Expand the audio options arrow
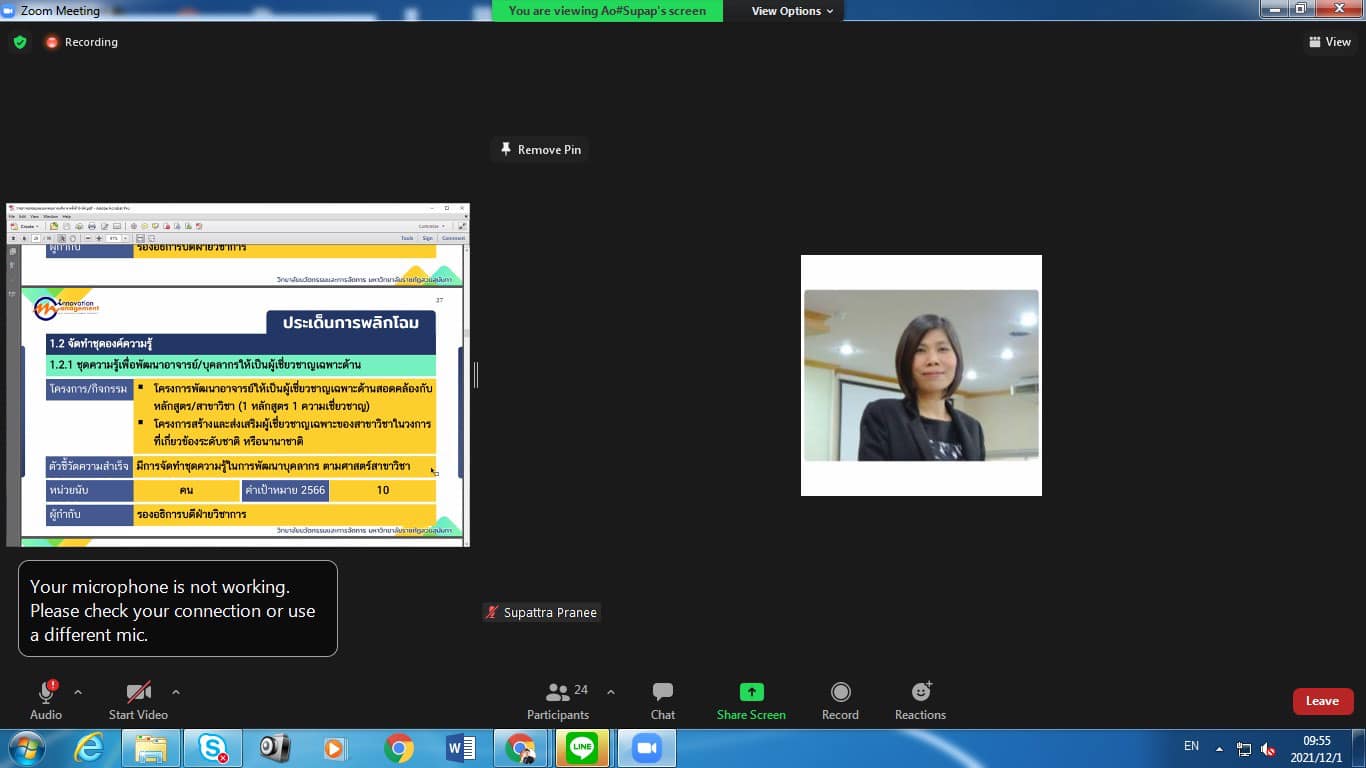Image resolution: width=1366 pixels, height=768 pixels. point(78,692)
